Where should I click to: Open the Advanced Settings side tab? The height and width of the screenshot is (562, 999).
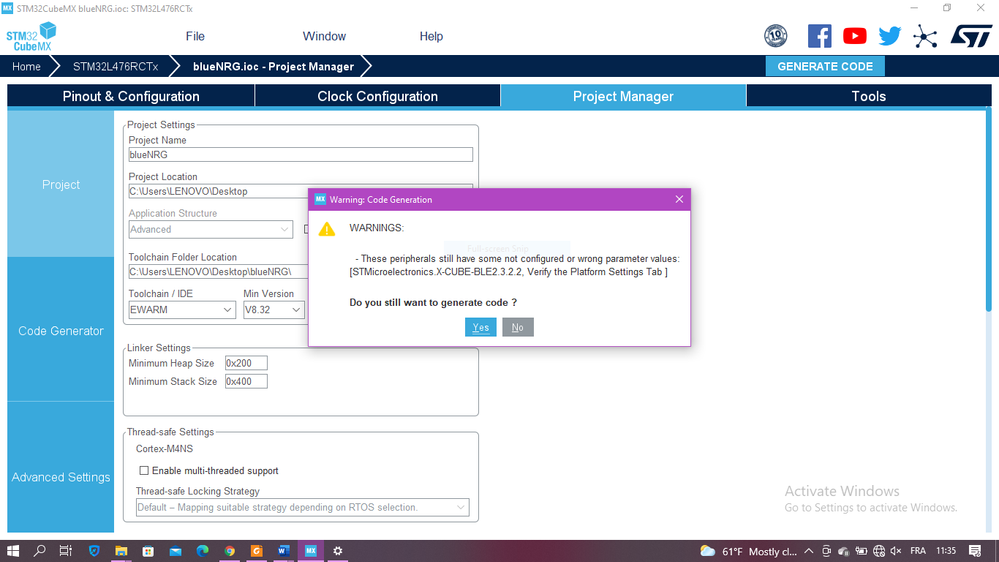pyautogui.click(x=61, y=477)
